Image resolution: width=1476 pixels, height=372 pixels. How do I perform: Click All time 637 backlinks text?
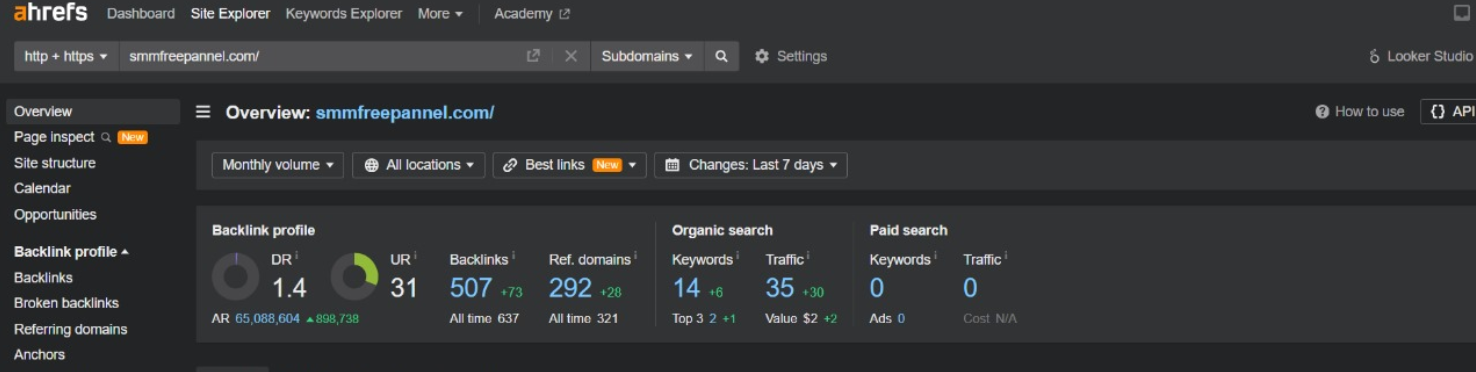click(485, 319)
